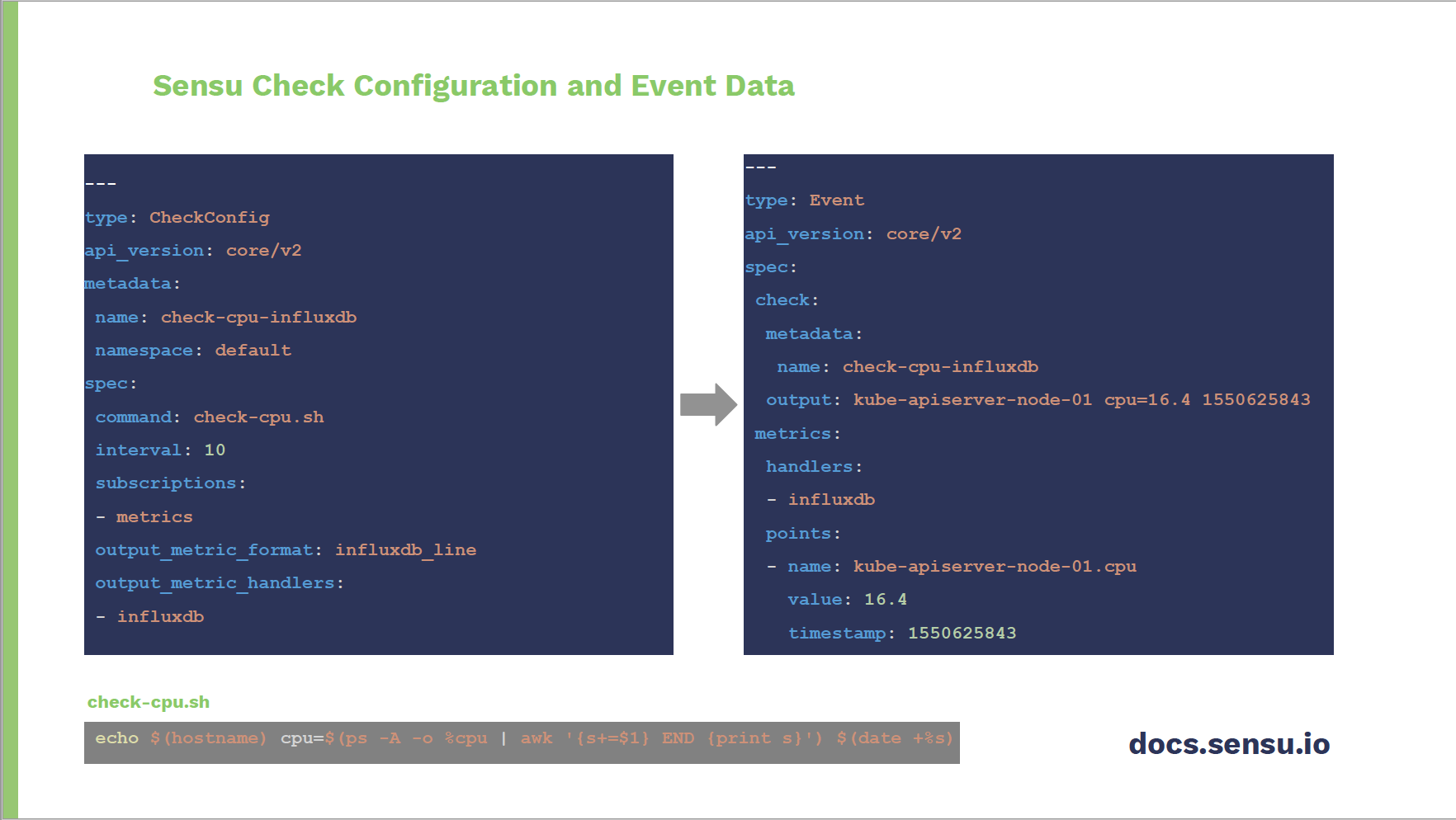Click the 'output_metric_format: influxdb_line' line
1456x820 pixels.
coord(286,550)
